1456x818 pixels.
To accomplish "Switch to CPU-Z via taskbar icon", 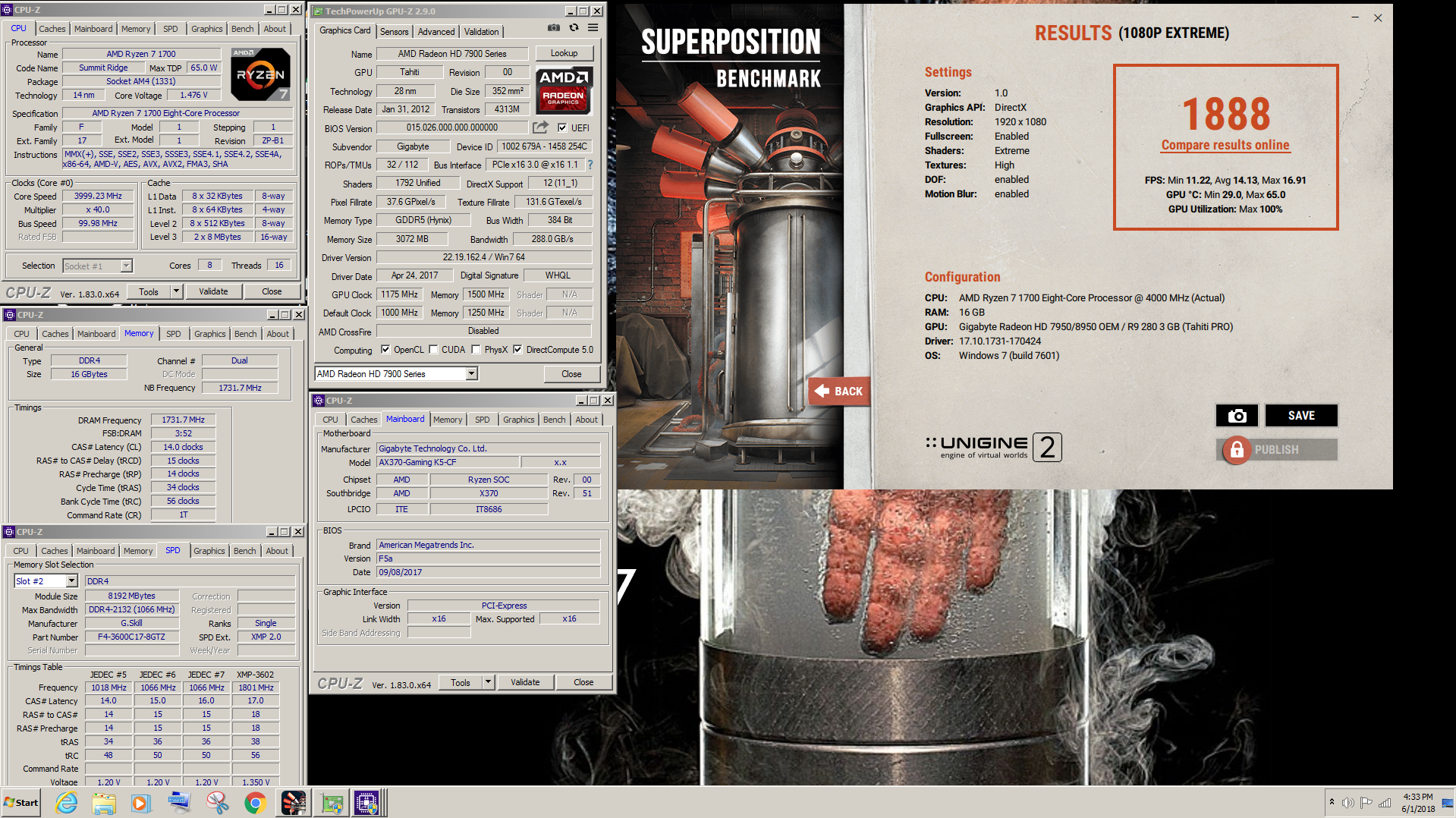I will [x=368, y=802].
